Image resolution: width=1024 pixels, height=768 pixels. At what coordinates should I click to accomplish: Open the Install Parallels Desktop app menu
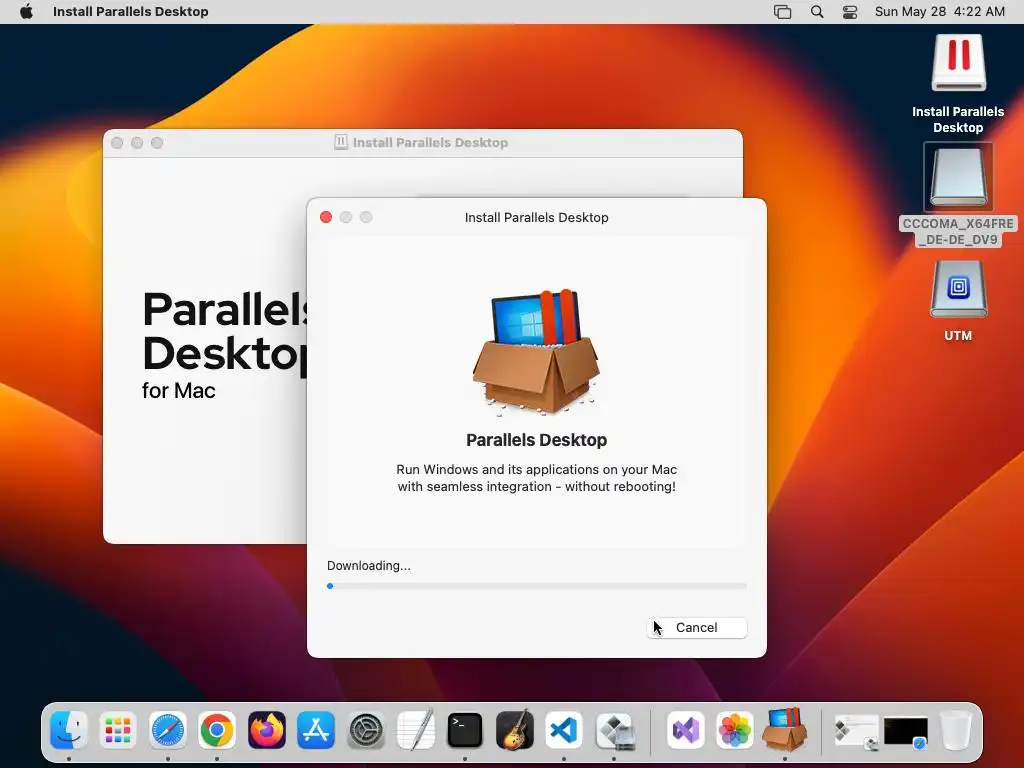pos(131,11)
